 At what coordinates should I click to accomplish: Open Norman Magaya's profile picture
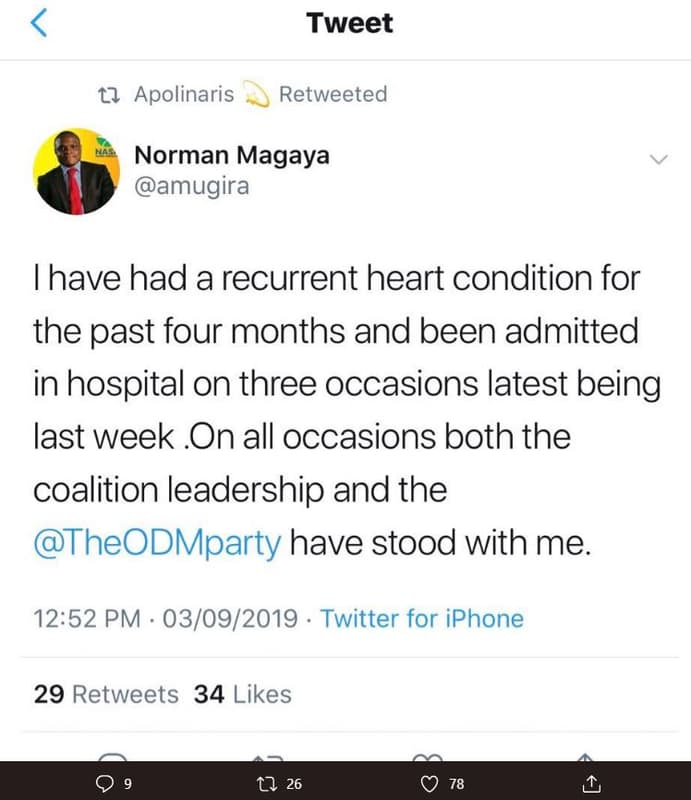[x=76, y=170]
